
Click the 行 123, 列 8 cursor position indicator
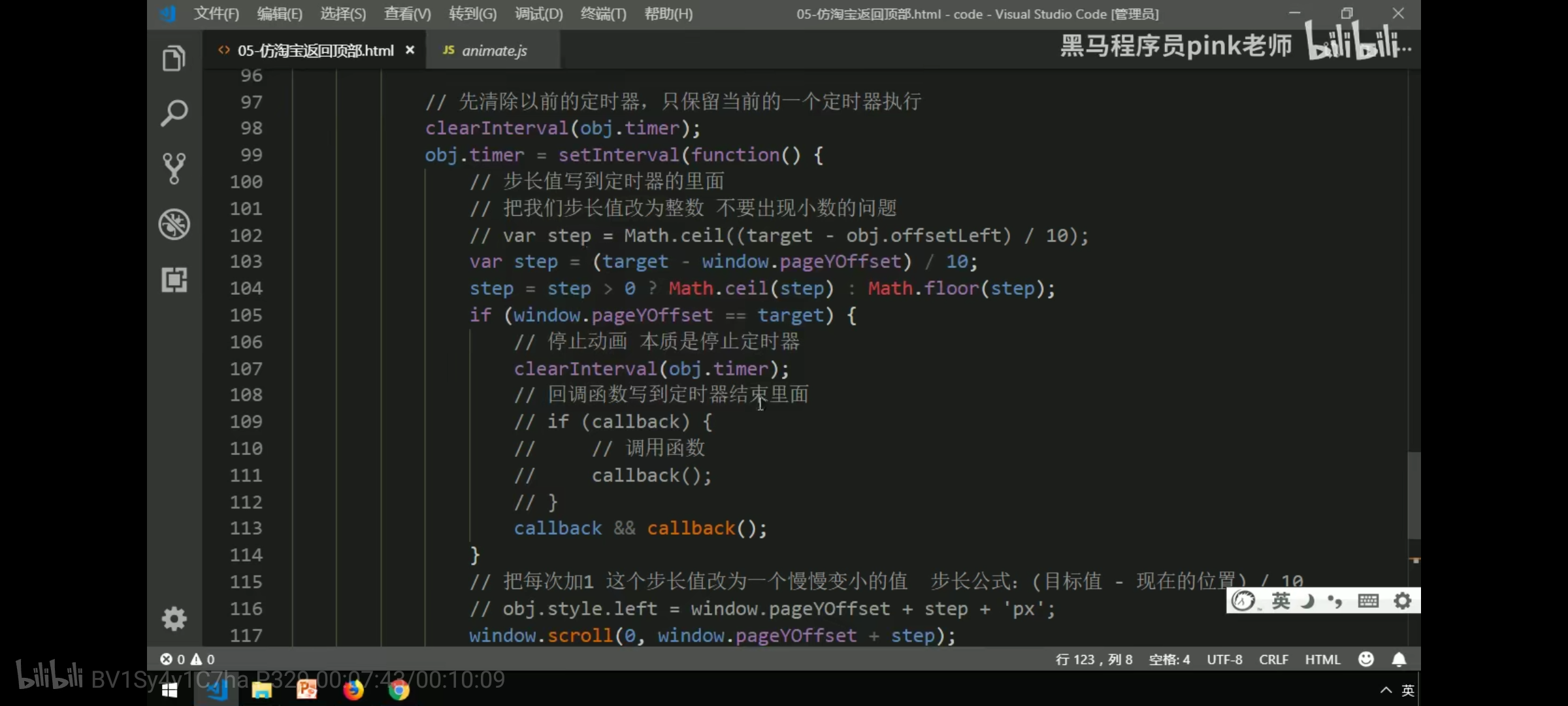pyautogui.click(x=1094, y=659)
